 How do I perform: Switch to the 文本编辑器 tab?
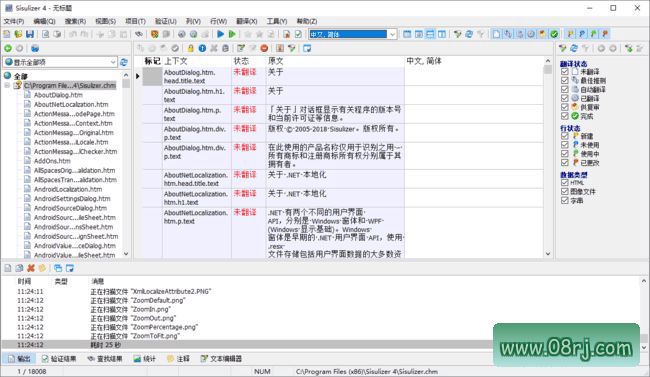221,359
